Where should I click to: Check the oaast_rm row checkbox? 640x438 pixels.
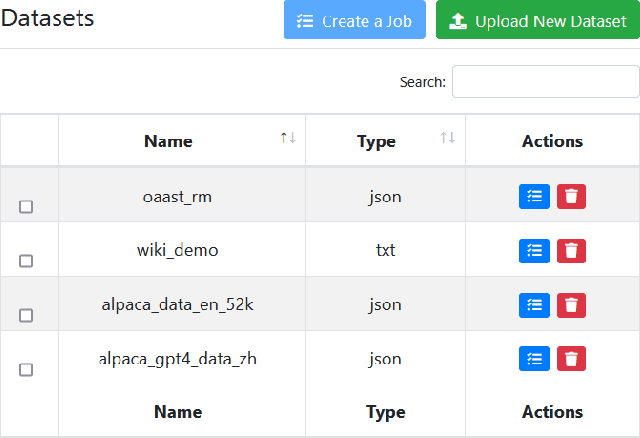[26, 207]
